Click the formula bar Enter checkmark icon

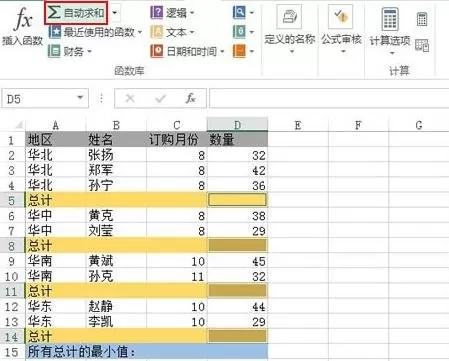click(160, 98)
